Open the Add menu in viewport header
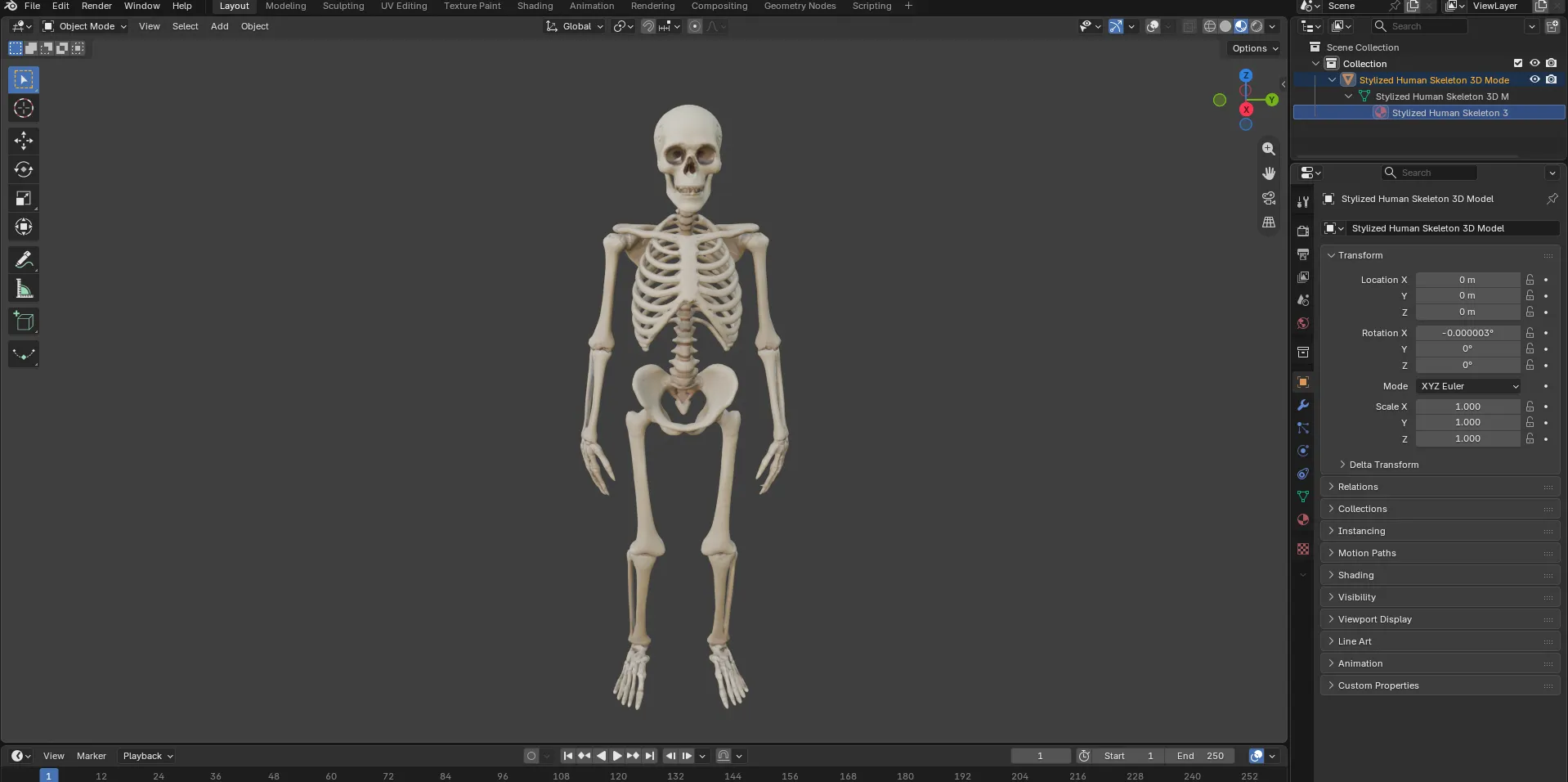 click(220, 26)
